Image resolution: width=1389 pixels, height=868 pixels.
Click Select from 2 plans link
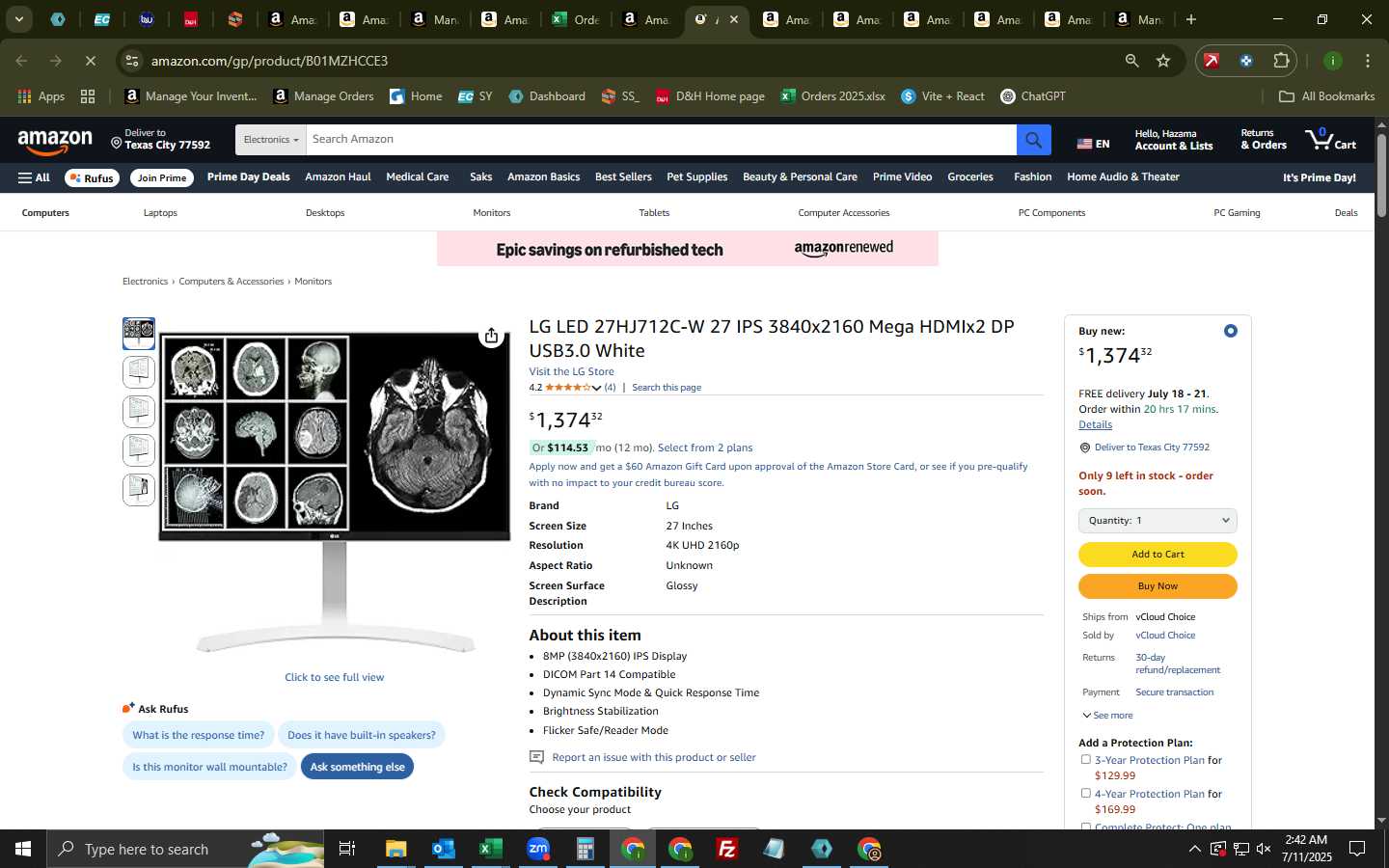point(705,448)
